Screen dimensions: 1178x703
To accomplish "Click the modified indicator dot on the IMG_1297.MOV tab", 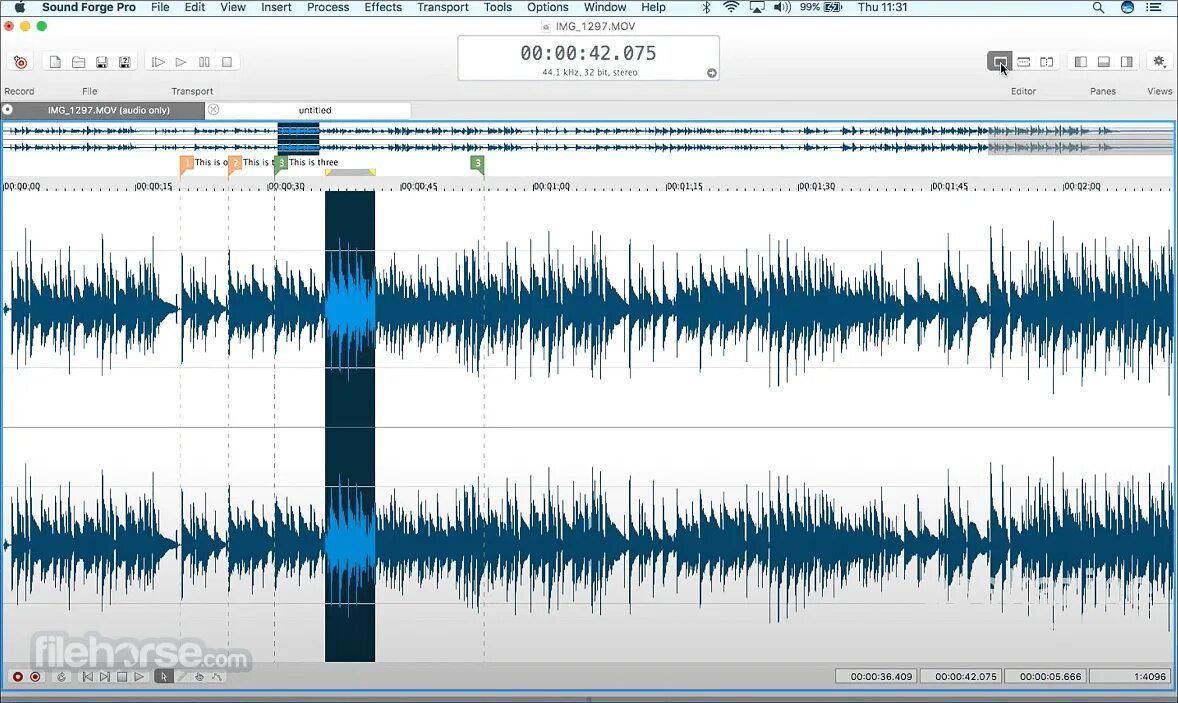I will 8,110.
